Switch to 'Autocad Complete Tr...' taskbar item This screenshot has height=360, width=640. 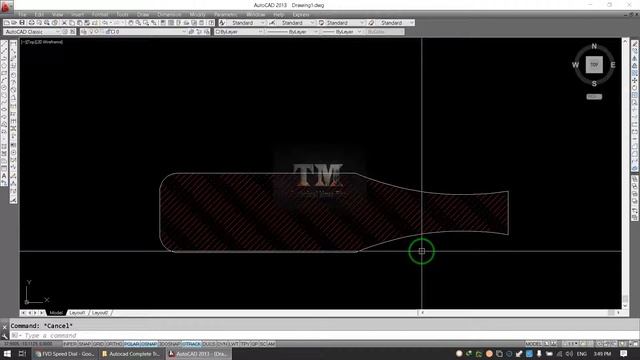click(x=131, y=354)
